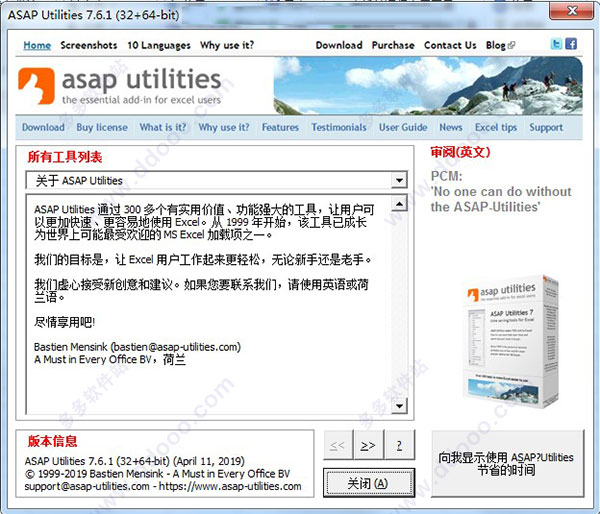600x514 pixels.
Task: Open the Features tab
Action: pyautogui.click(x=280, y=127)
